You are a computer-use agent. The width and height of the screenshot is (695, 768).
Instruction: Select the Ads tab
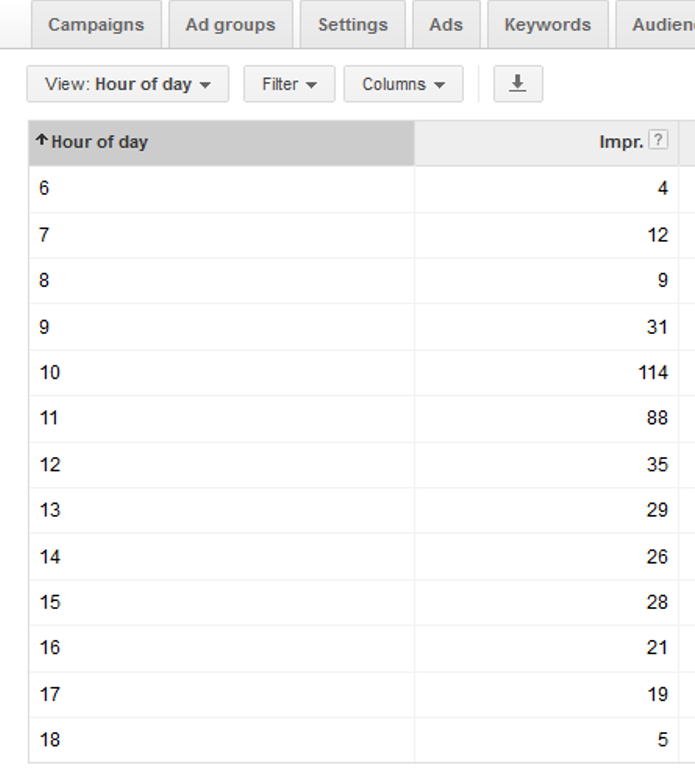(x=446, y=24)
